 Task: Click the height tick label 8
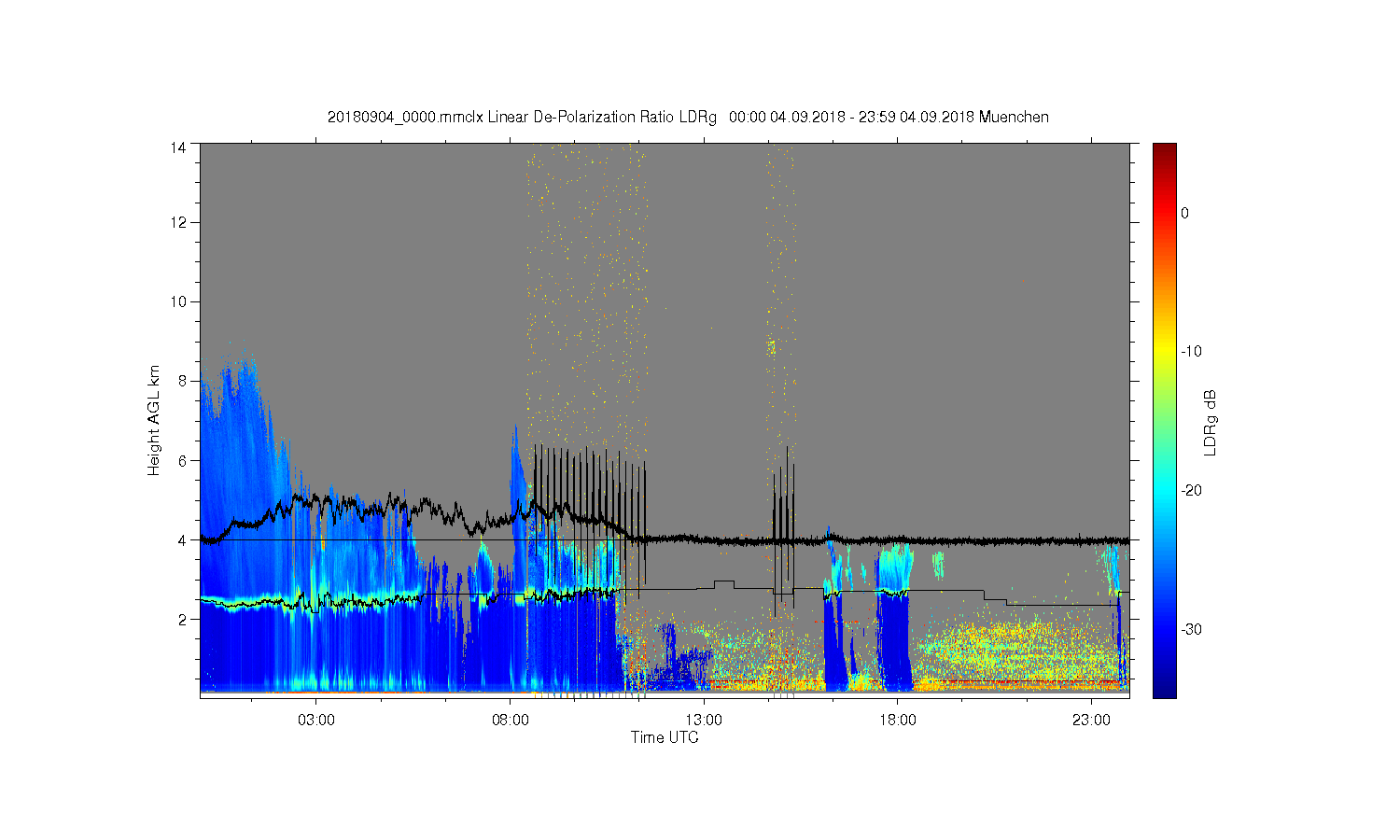[182, 381]
